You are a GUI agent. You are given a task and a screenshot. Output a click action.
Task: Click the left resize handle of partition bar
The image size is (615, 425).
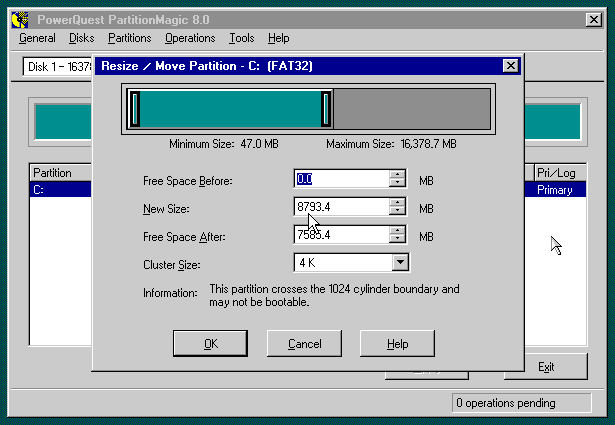135,109
